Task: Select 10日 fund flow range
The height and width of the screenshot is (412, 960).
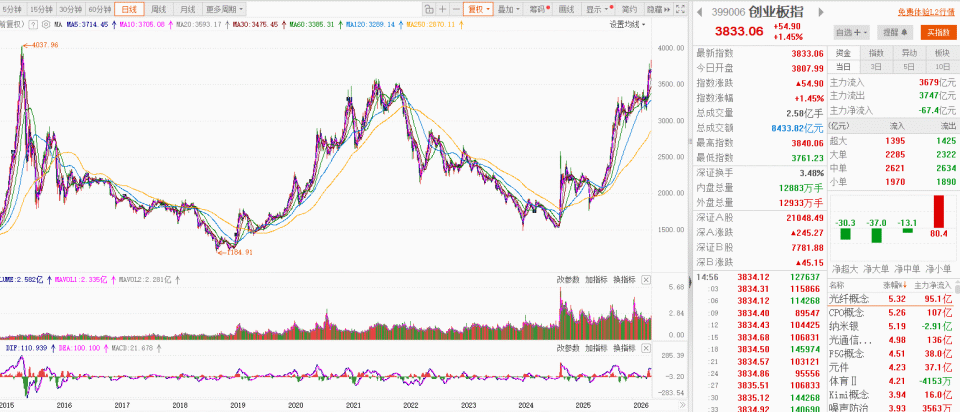Action: pyautogui.click(x=942, y=67)
